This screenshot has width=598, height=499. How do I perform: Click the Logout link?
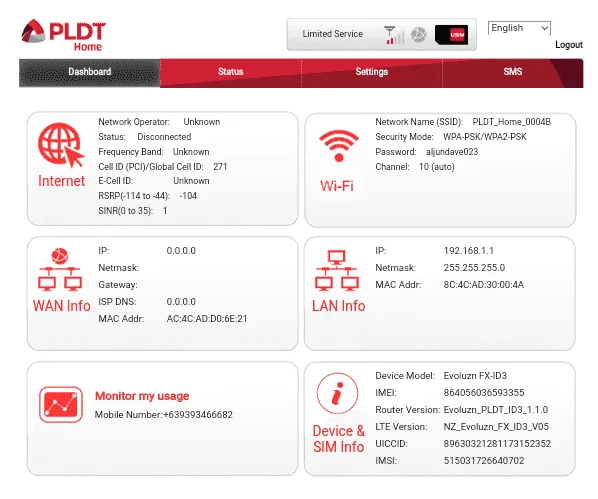point(569,45)
